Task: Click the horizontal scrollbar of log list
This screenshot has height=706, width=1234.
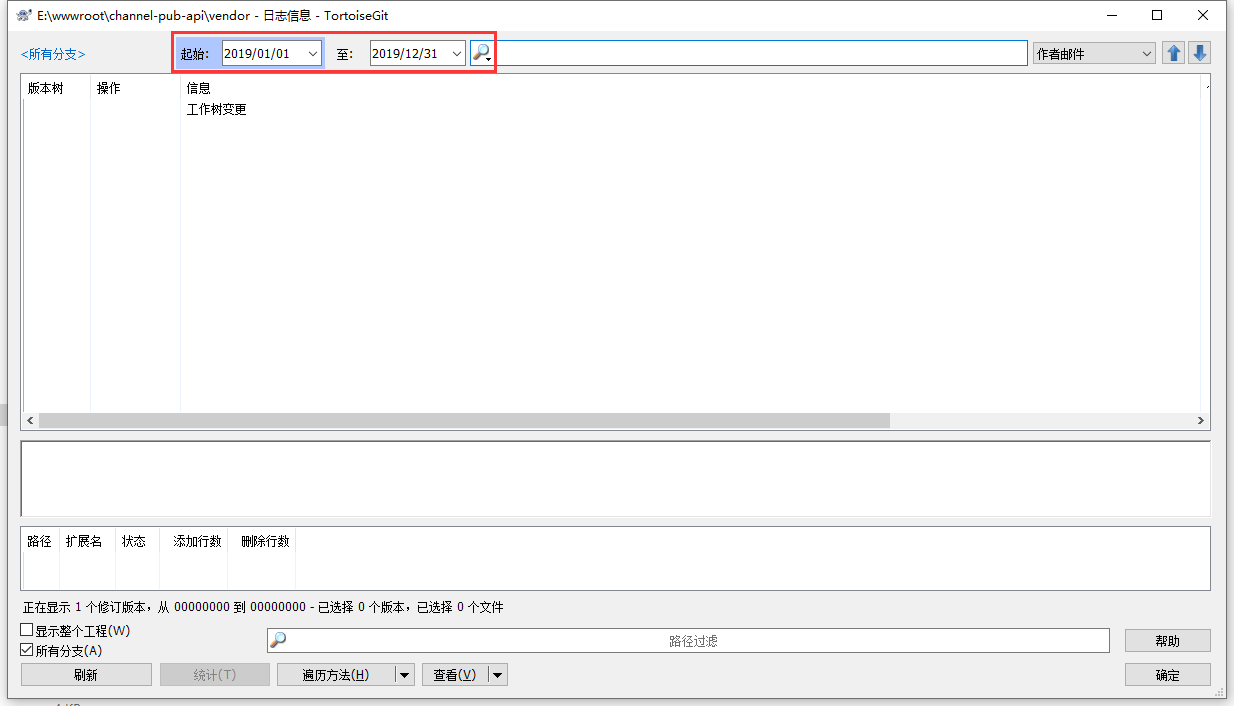Action: click(464, 421)
